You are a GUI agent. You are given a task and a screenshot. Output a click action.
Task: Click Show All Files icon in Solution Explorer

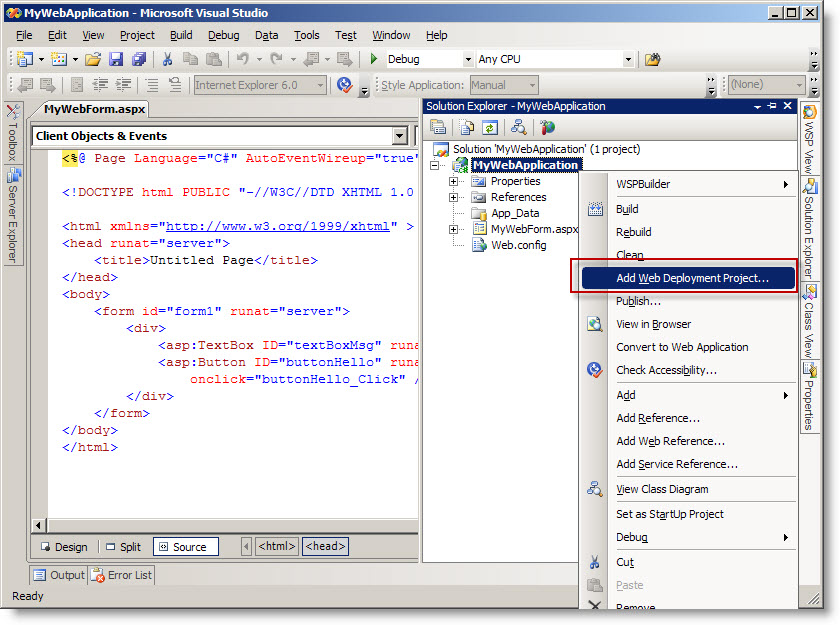(467, 127)
